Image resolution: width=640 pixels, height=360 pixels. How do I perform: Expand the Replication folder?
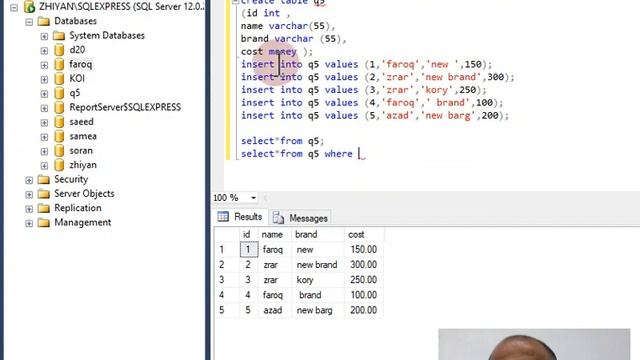click(29, 209)
